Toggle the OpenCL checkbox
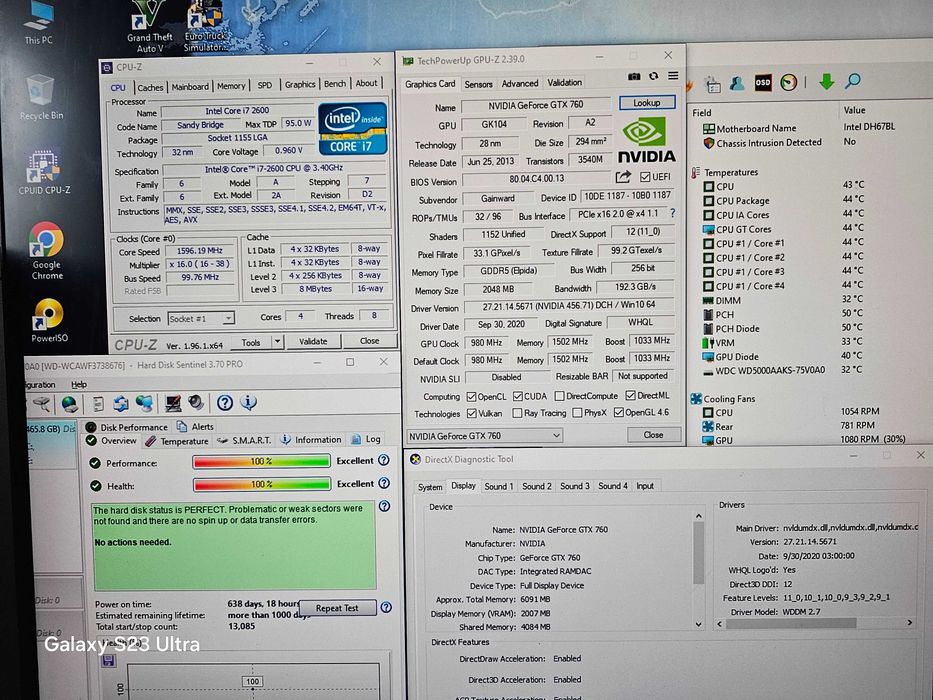 [x=471, y=396]
